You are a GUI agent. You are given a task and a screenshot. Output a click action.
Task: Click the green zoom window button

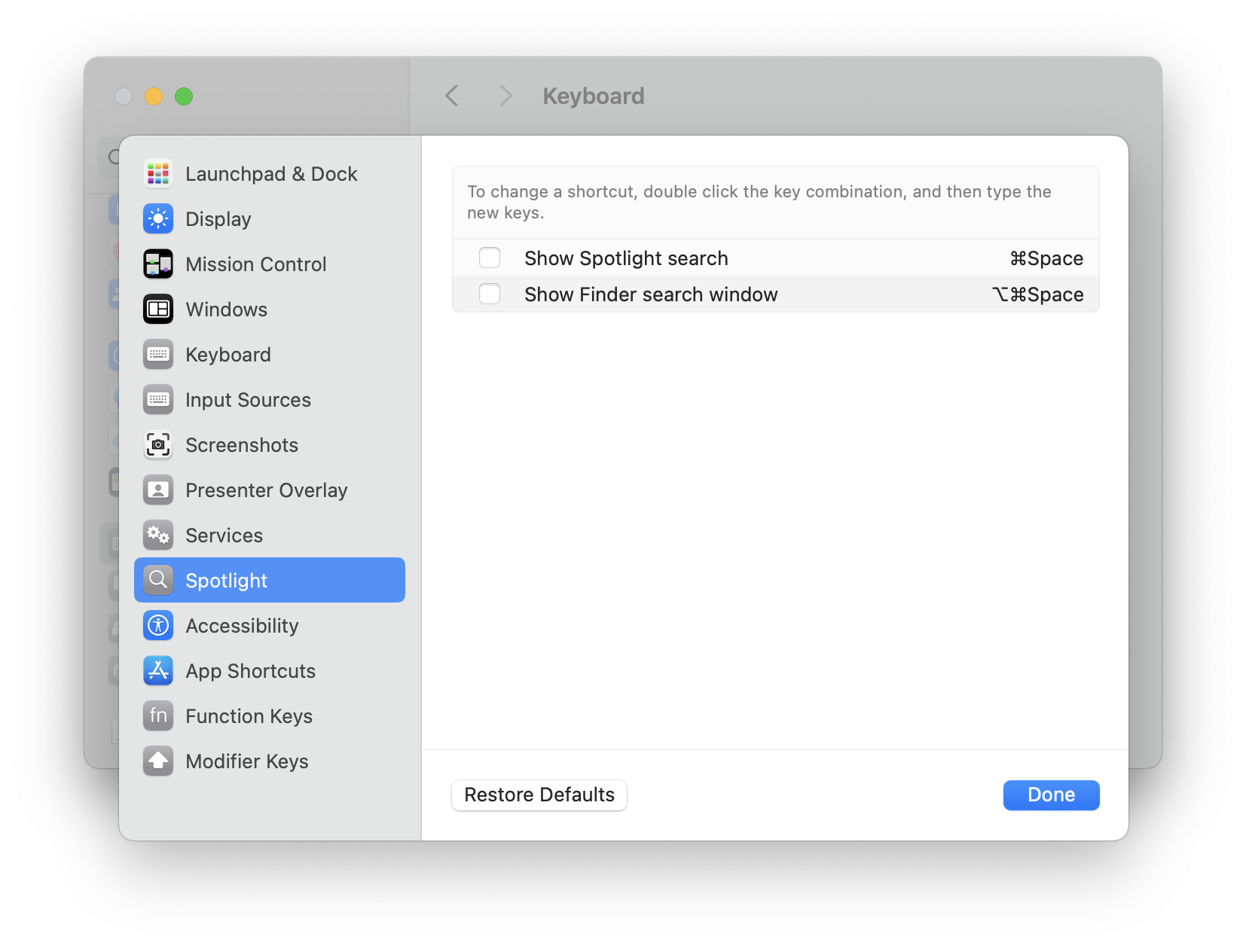(x=184, y=96)
